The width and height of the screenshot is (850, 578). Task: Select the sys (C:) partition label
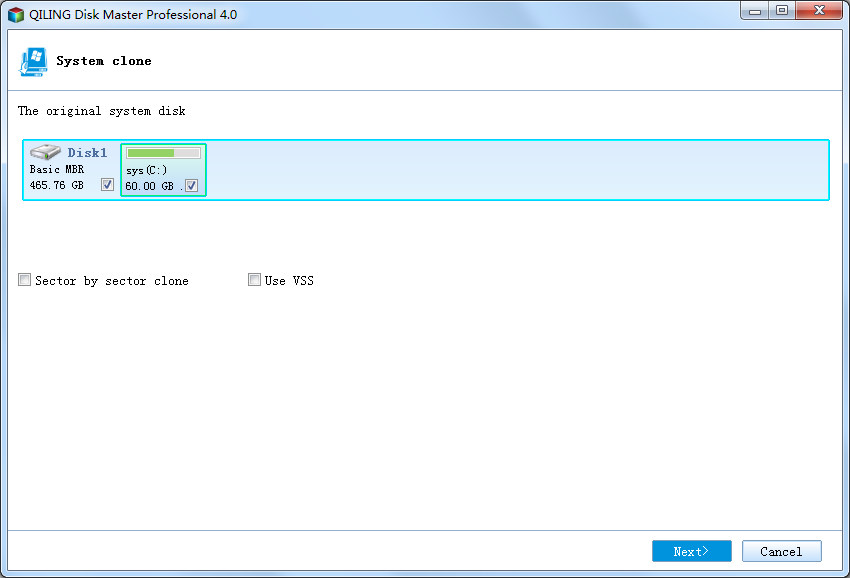(146, 170)
